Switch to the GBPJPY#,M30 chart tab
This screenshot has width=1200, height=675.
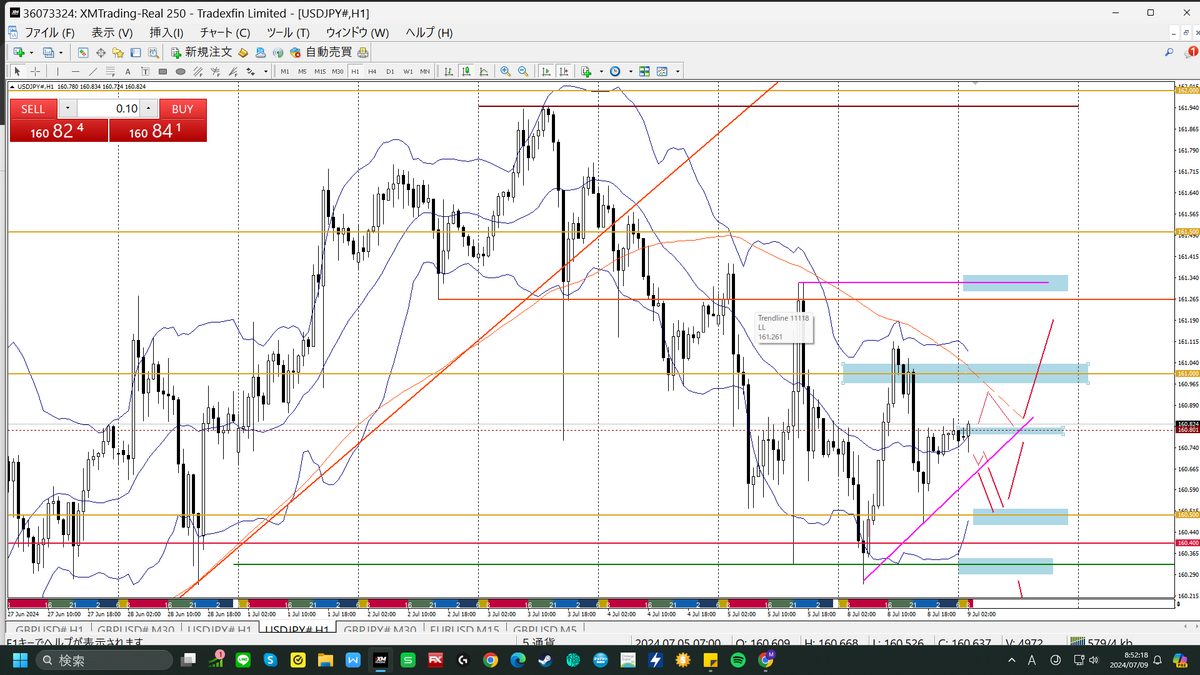point(380,629)
